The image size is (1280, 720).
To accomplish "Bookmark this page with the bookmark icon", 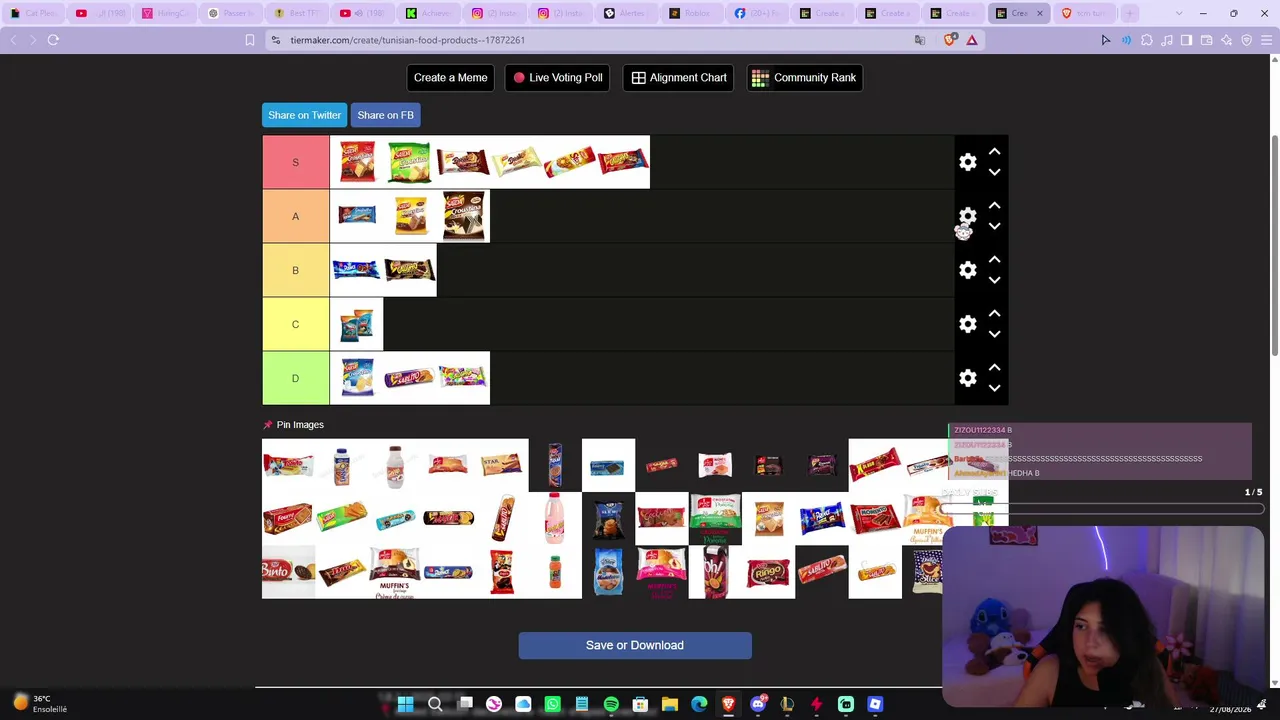I will [x=250, y=40].
